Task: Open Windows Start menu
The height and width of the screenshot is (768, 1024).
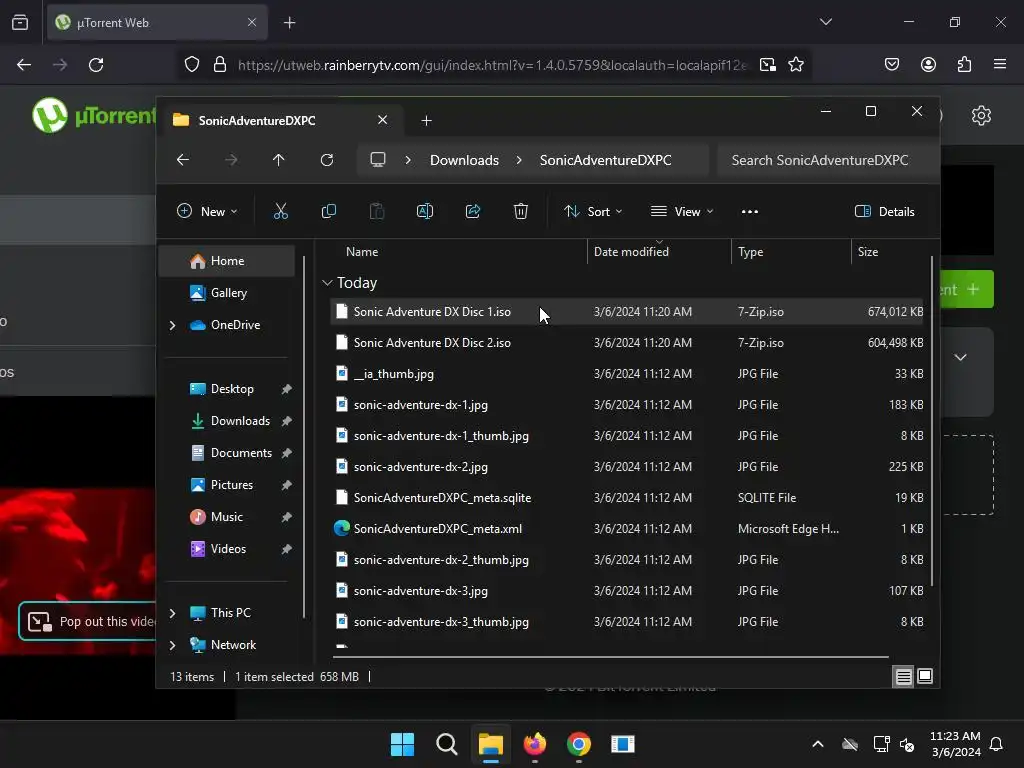Action: [402, 744]
